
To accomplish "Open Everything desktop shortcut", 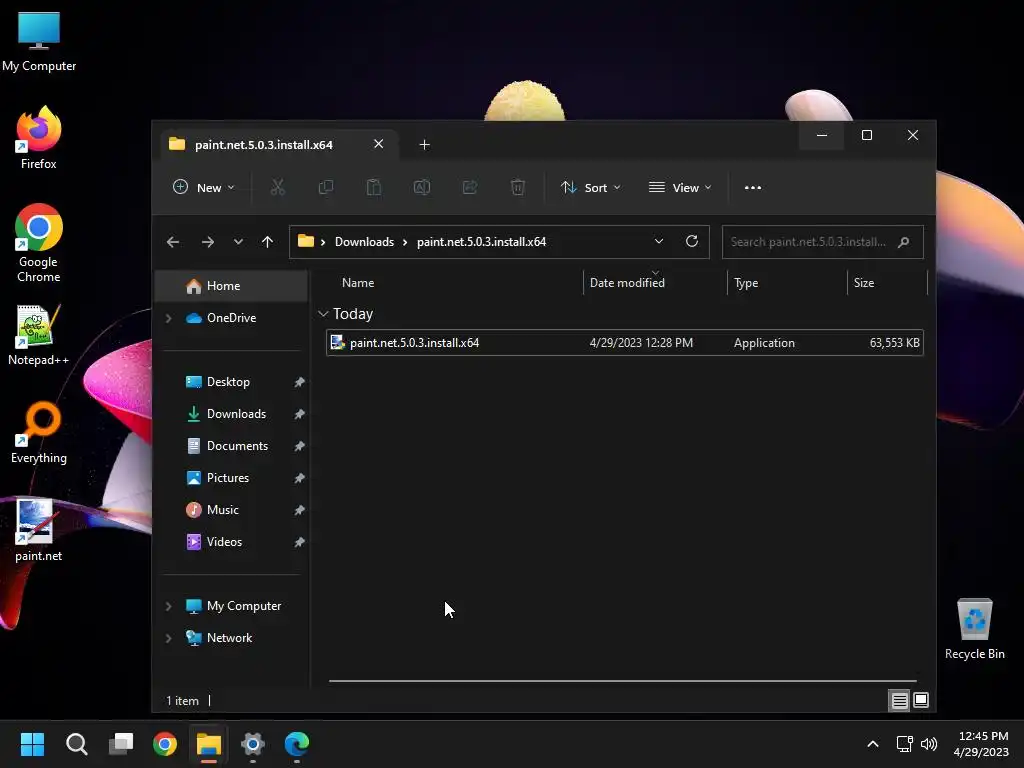I will coord(39,433).
